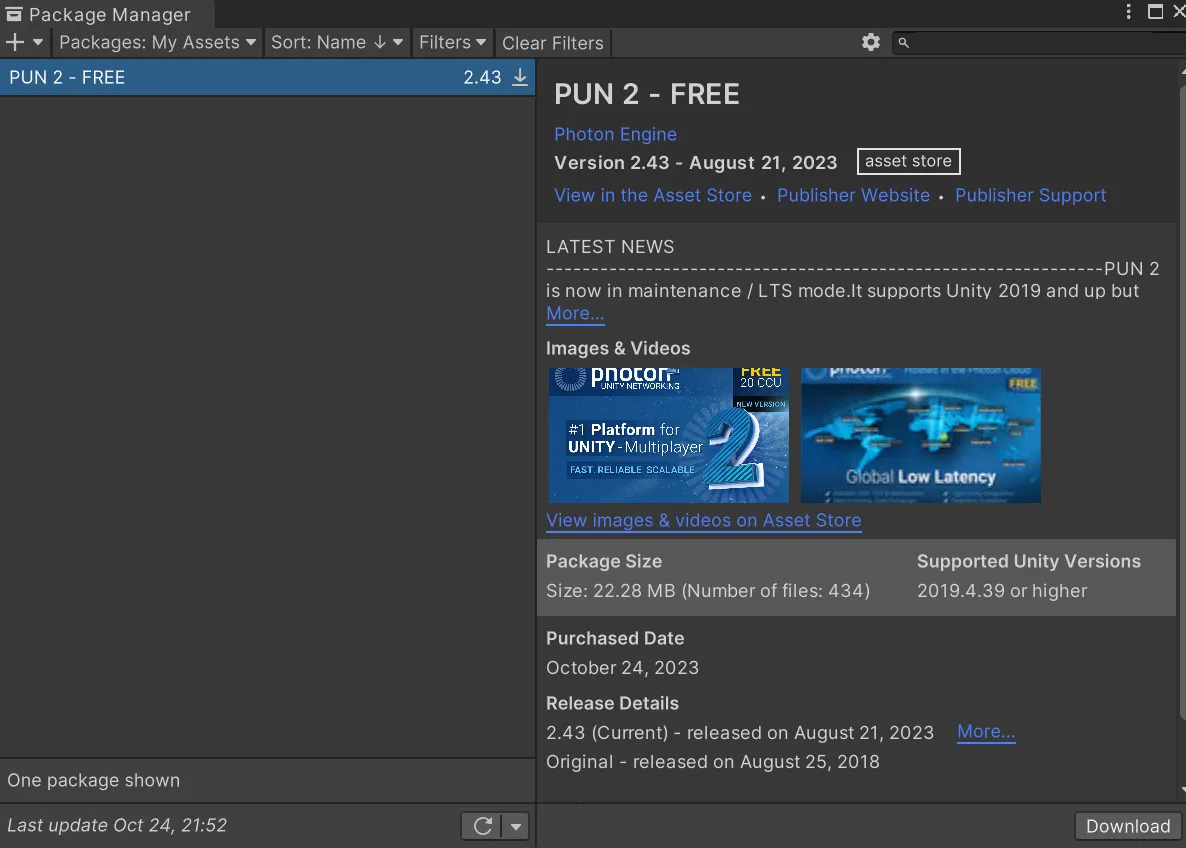Click the 'October 24, 2023' purchased date

(x=622, y=668)
